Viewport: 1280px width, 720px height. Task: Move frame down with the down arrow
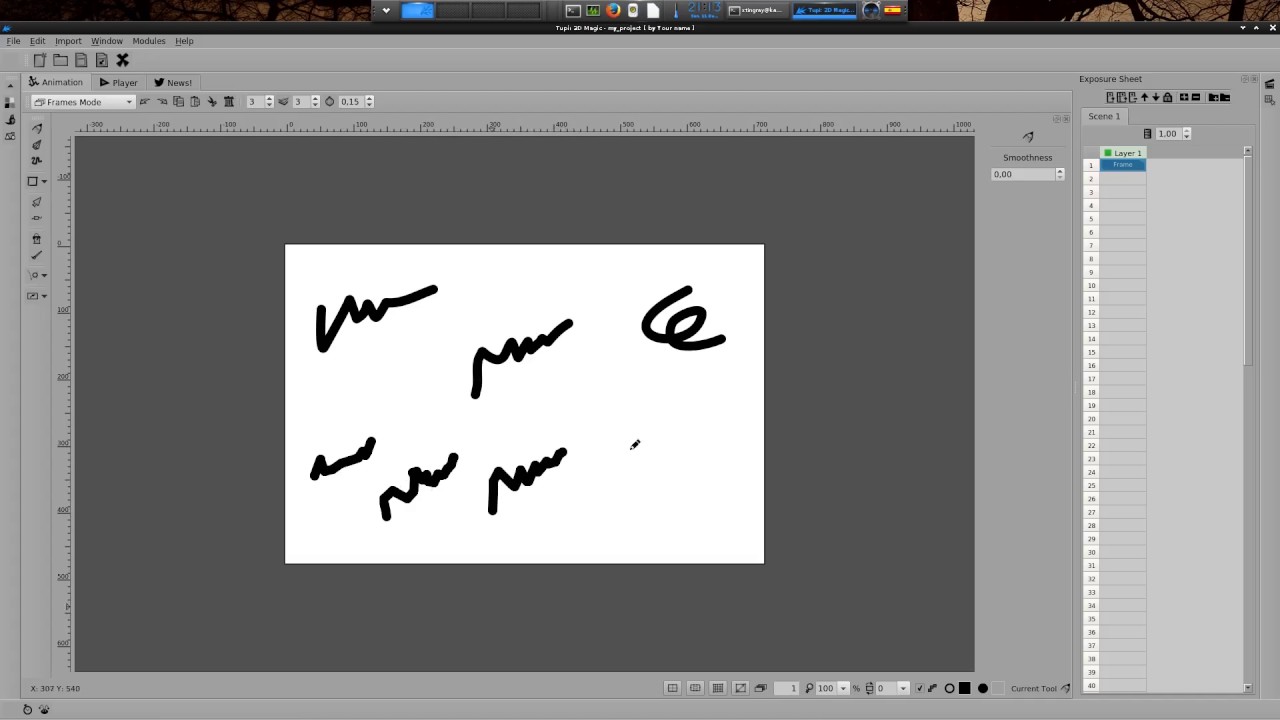pos(1156,97)
